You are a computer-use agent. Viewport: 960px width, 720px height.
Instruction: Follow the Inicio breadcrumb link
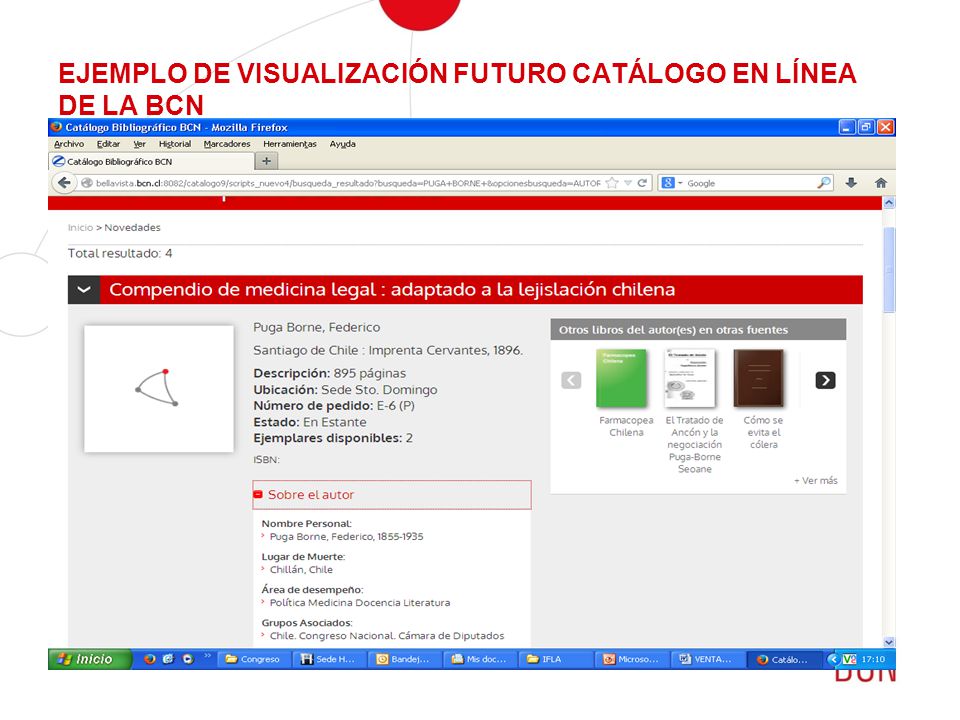coord(80,227)
